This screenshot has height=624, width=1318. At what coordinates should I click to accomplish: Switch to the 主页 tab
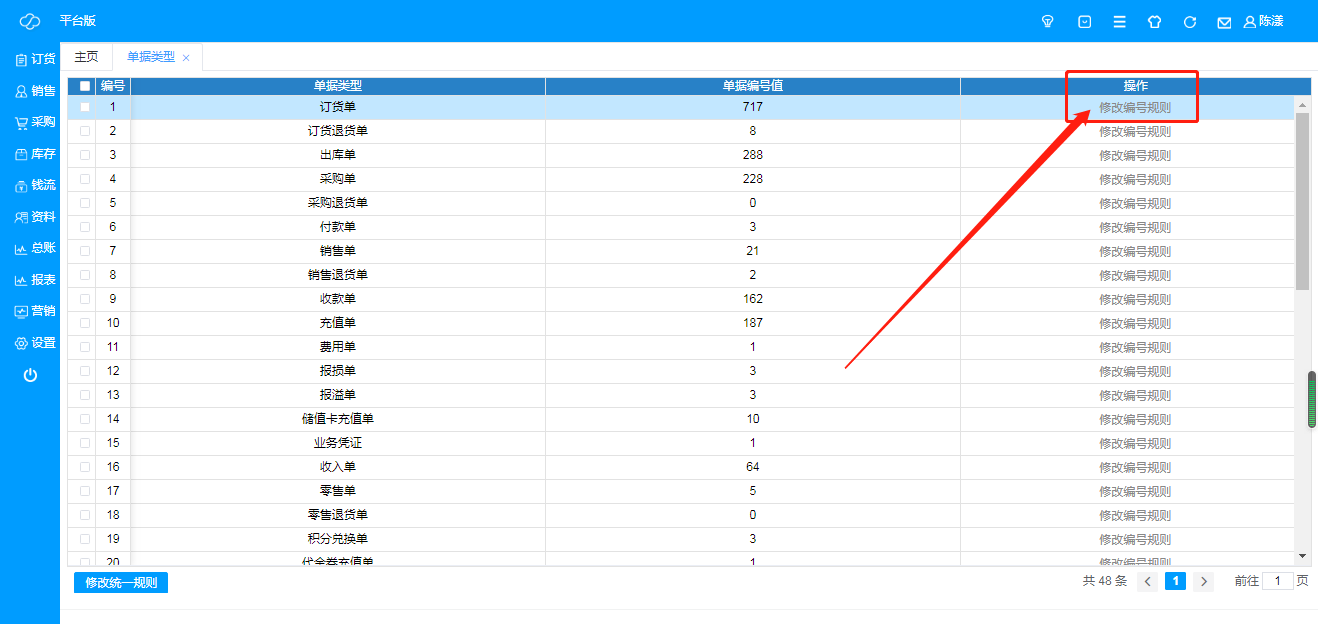(87, 57)
